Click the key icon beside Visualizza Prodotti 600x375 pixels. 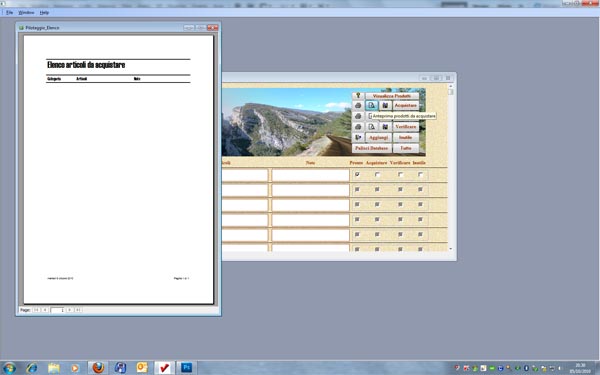click(x=358, y=96)
